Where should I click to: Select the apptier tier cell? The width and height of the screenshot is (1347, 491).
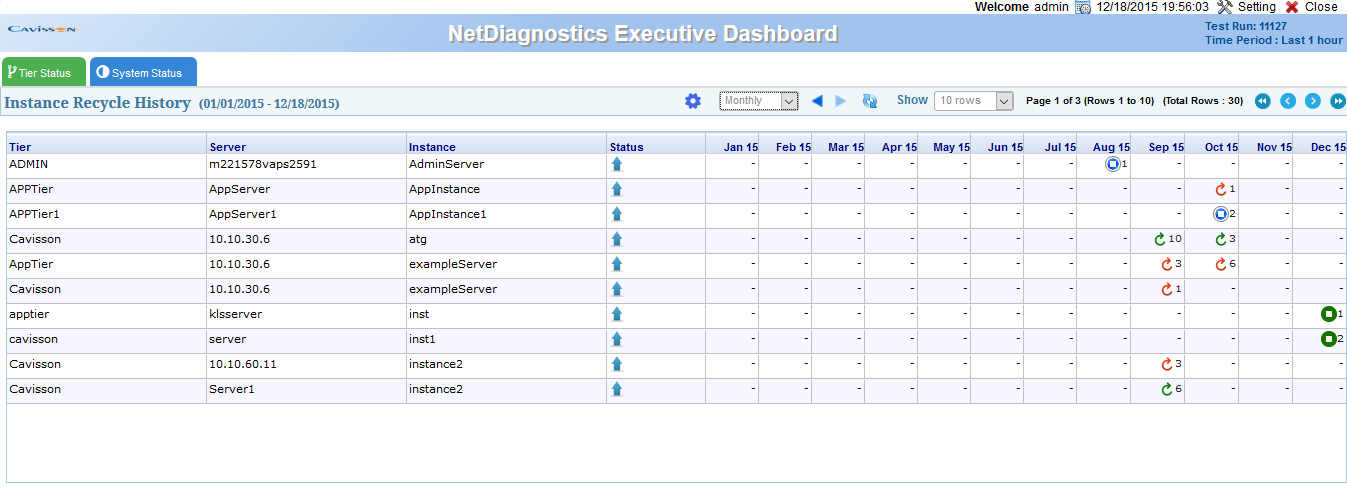coord(106,316)
